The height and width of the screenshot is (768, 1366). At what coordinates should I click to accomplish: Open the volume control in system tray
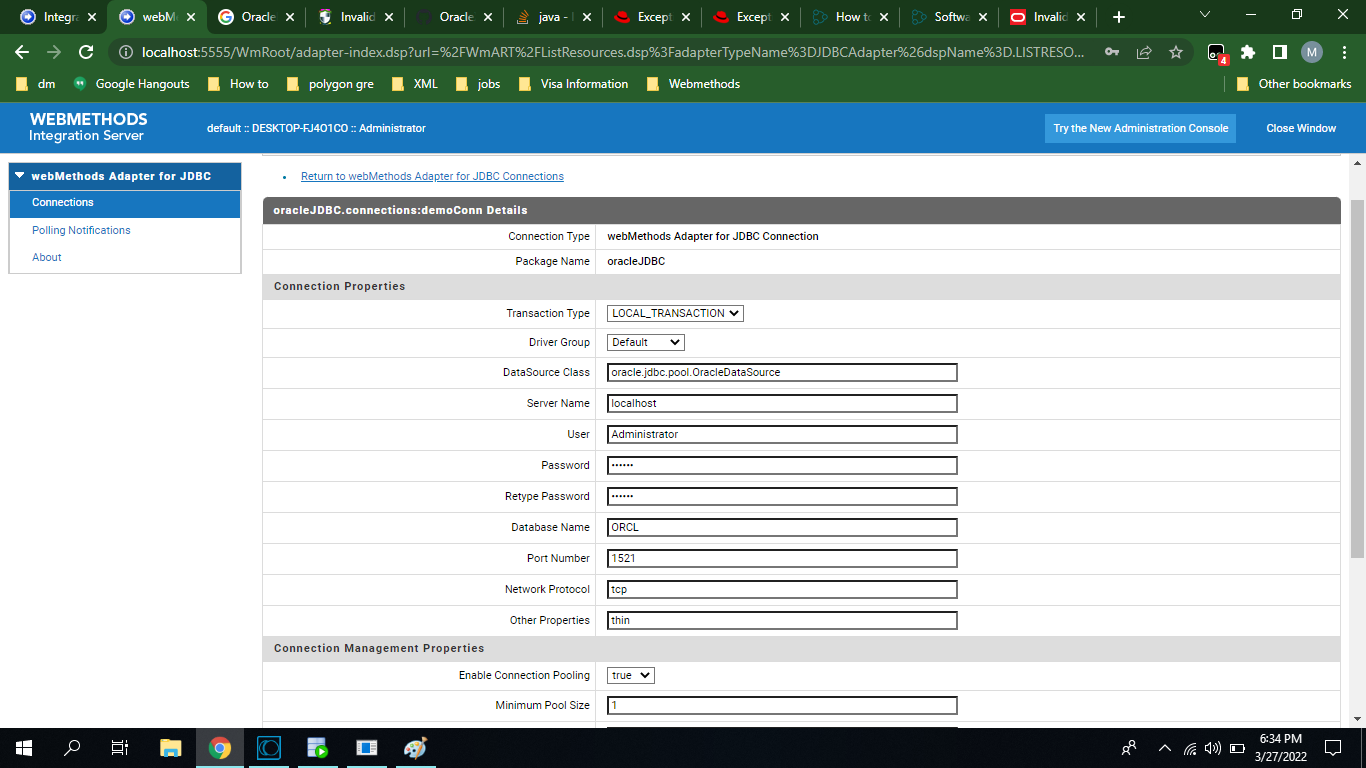coord(1213,747)
